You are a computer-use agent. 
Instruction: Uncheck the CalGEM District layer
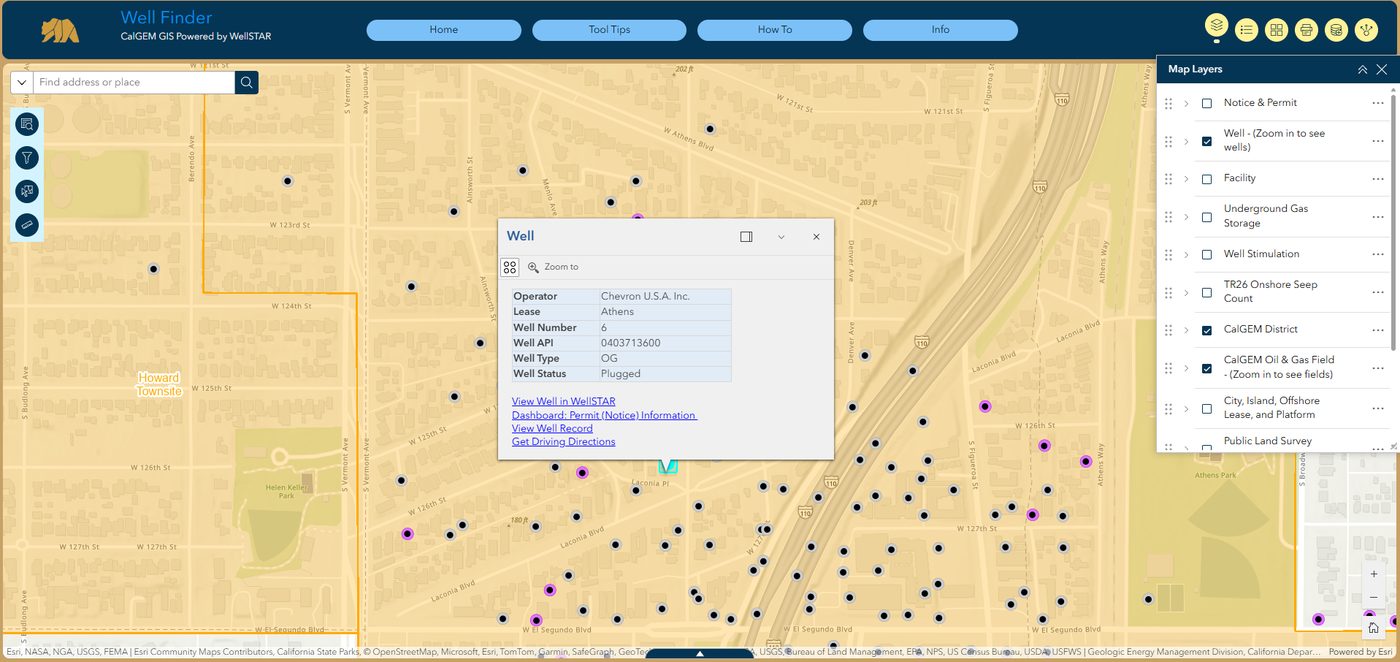click(x=1207, y=330)
